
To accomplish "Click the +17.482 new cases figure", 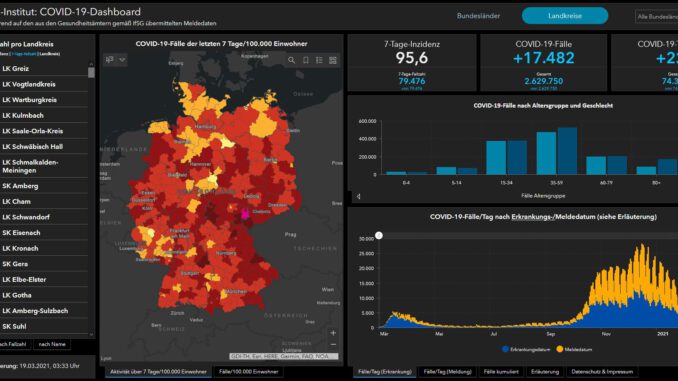I will tap(544, 58).
